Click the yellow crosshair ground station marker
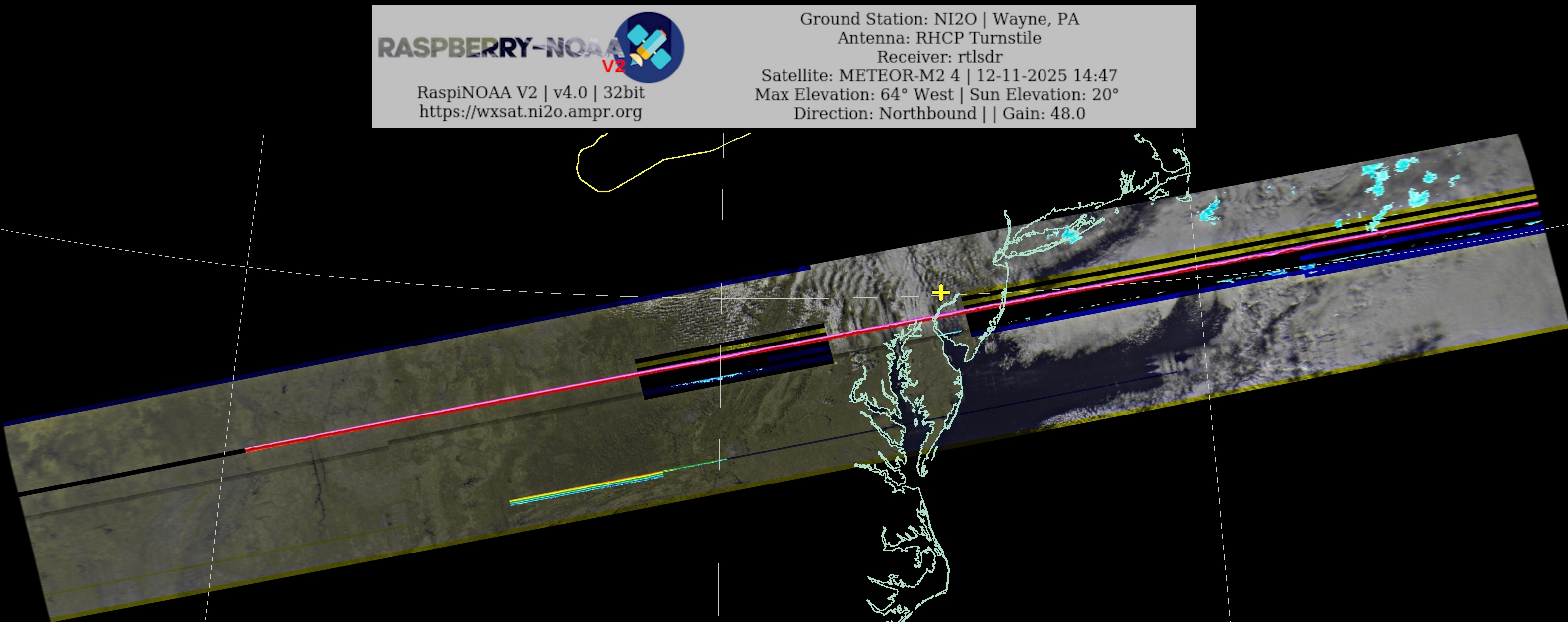The width and height of the screenshot is (1568, 622). pos(941,293)
